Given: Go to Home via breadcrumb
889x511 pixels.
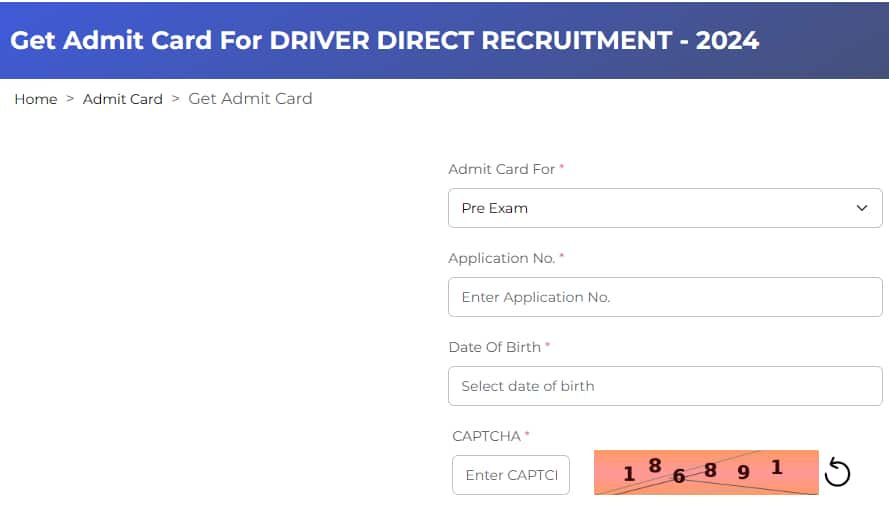Looking at the screenshot, I should (36, 99).
